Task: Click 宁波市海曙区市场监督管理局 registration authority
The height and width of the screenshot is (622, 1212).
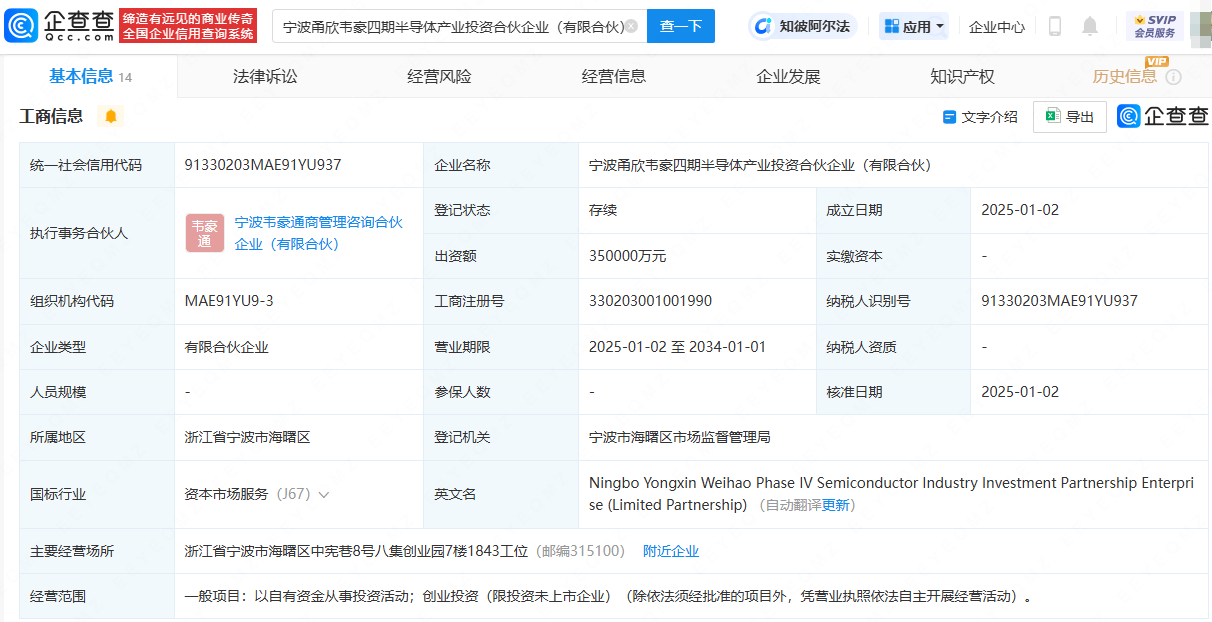Action: coord(680,437)
